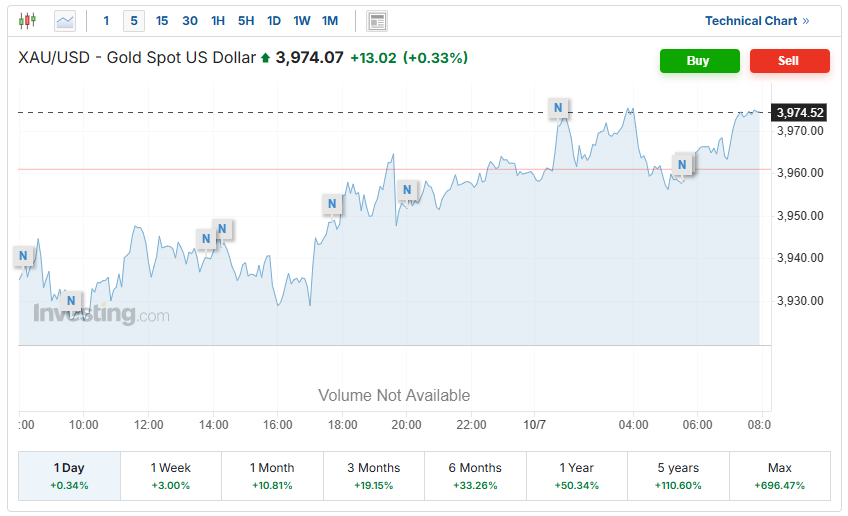The height and width of the screenshot is (516, 848).
Task: Select the 1 Week performance tab
Action: (x=170, y=475)
